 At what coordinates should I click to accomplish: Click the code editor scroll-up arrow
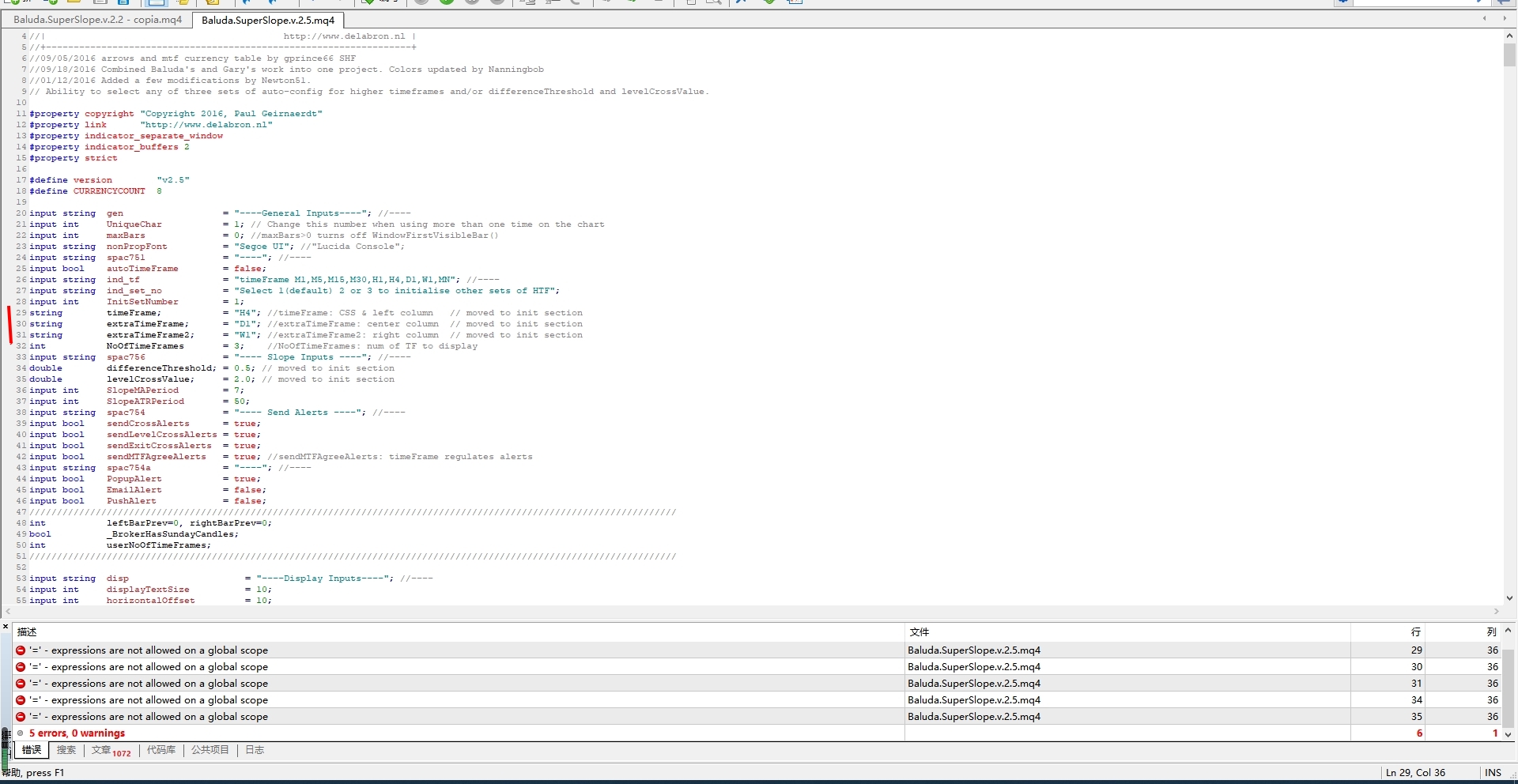(1509, 36)
